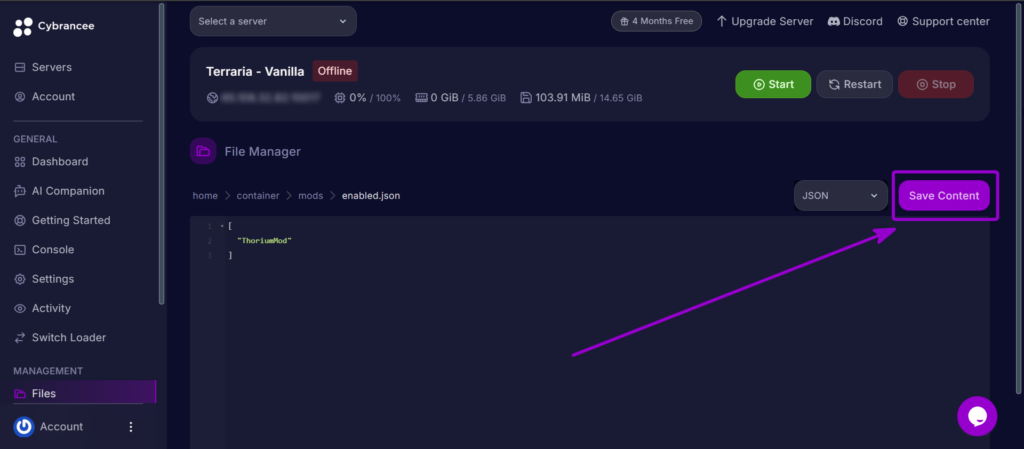Click the Cybrancee logo icon
Viewport: 1024px width, 449px height.
(23, 27)
